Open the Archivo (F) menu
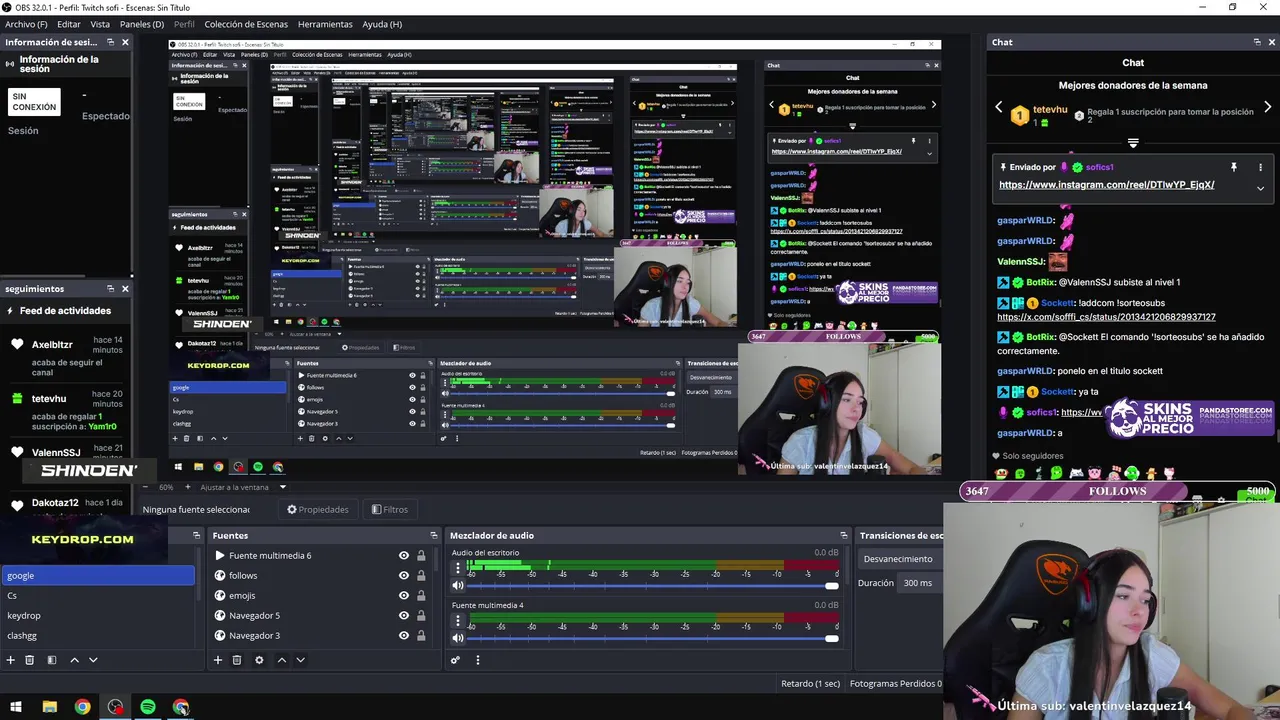The height and width of the screenshot is (720, 1280). (26, 24)
